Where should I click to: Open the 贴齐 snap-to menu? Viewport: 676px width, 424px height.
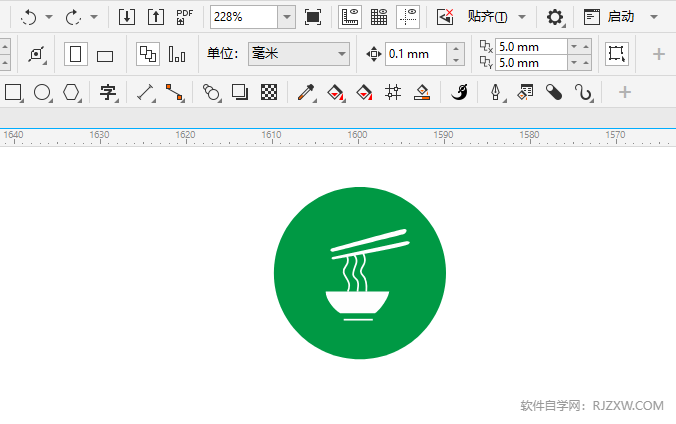(488, 17)
